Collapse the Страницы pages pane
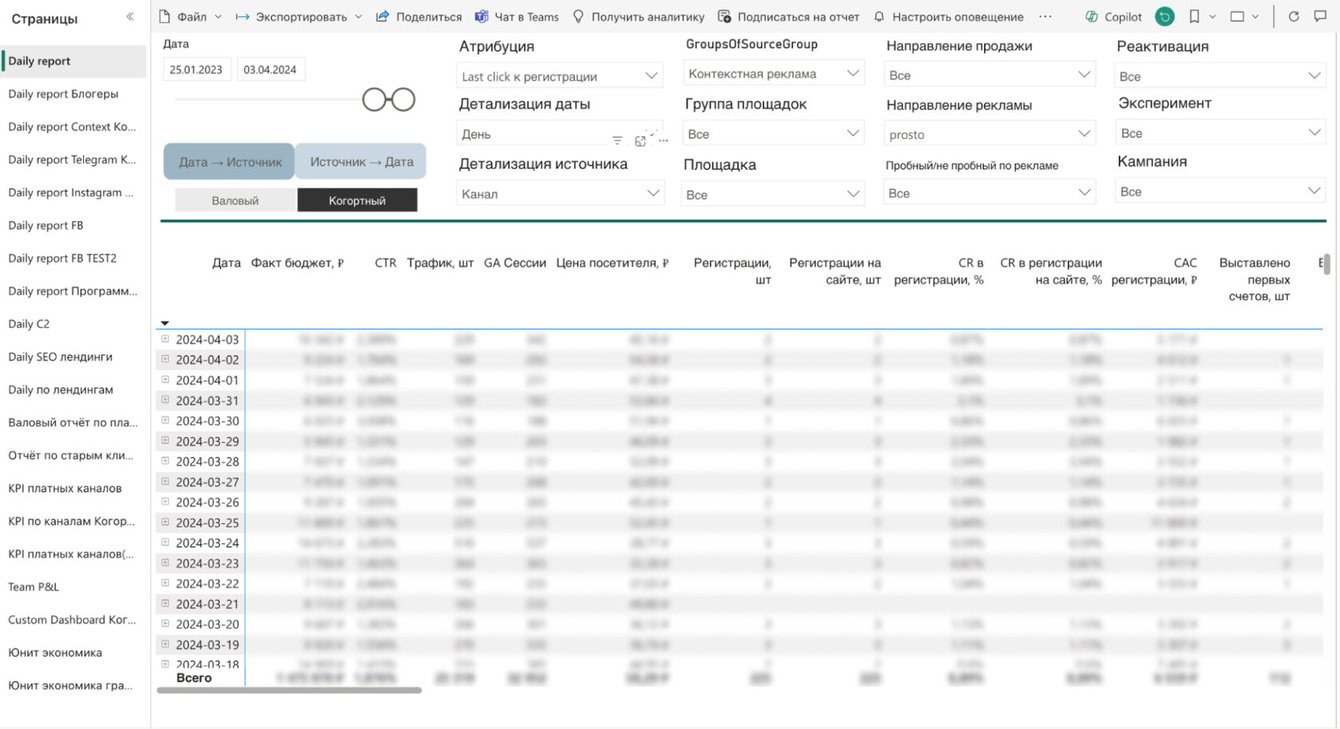The height and width of the screenshot is (729, 1340). (129, 17)
